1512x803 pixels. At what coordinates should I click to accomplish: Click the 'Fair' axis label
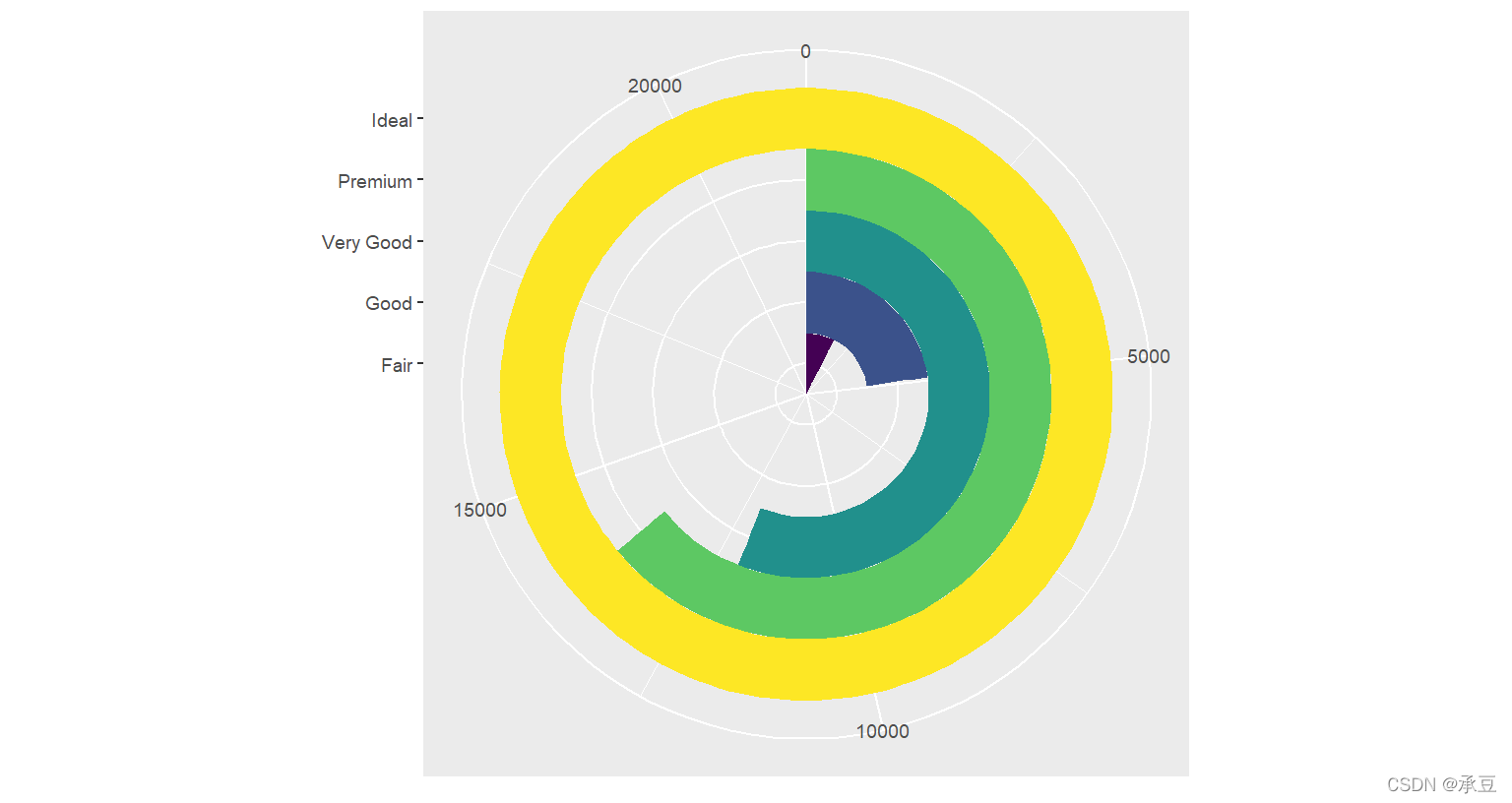(397, 365)
